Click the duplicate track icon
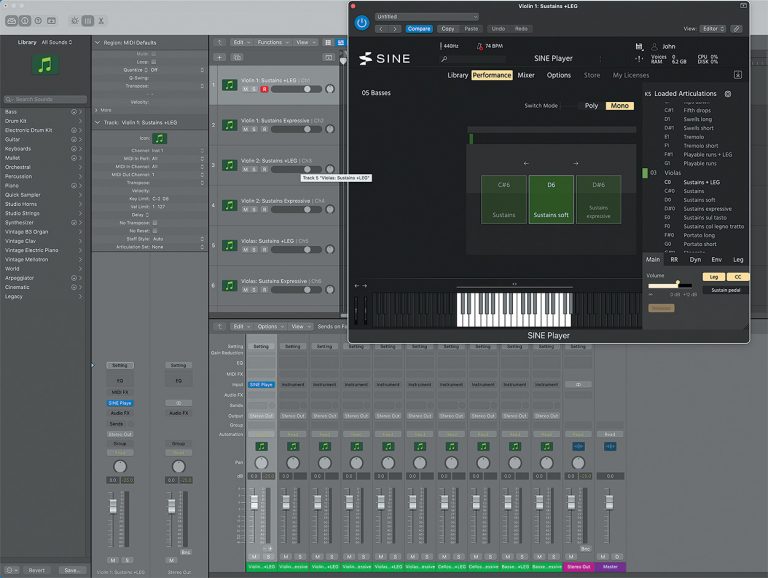 (x=239, y=57)
